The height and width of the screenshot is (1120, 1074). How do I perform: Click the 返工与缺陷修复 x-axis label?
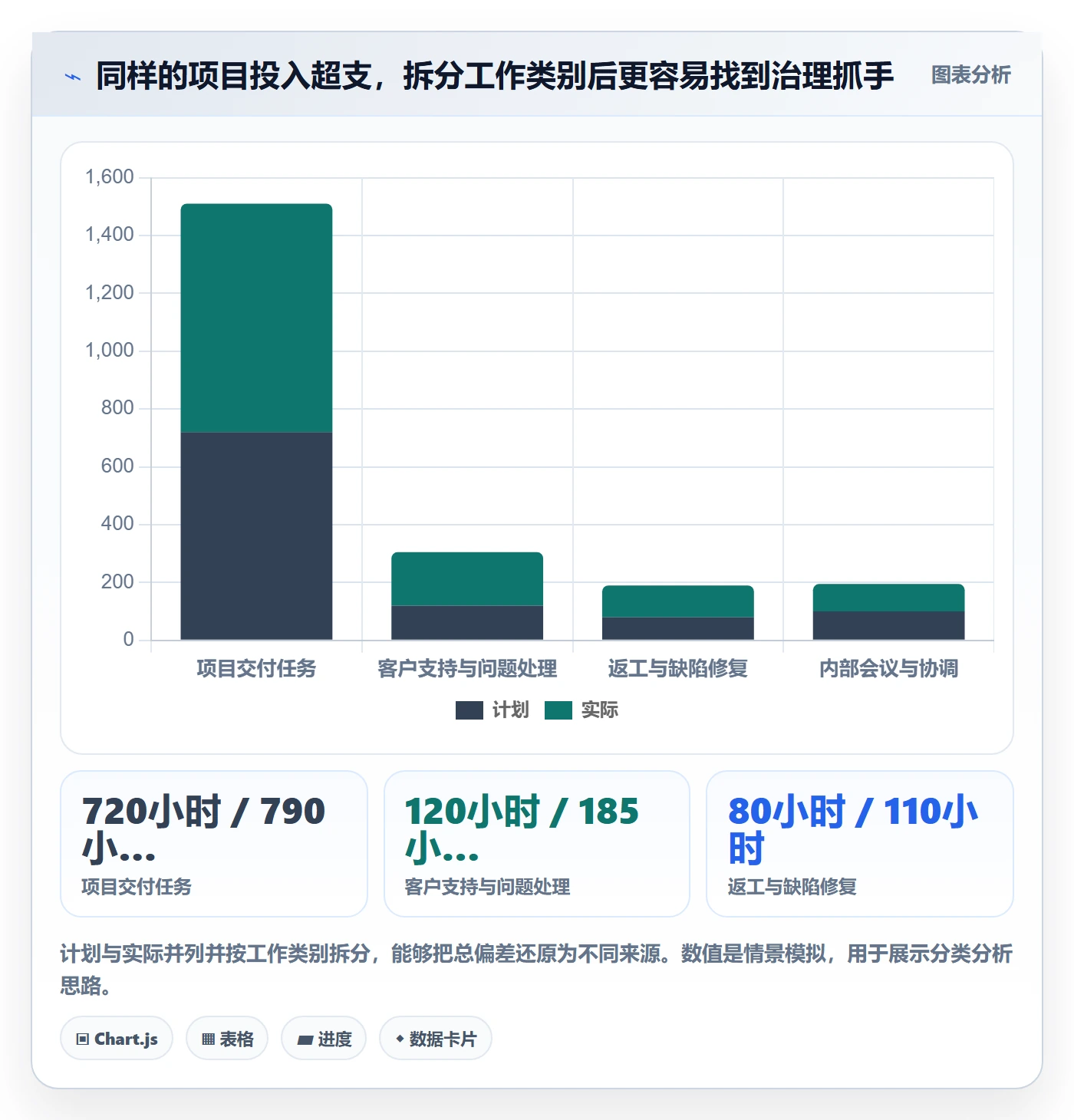coord(678,669)
